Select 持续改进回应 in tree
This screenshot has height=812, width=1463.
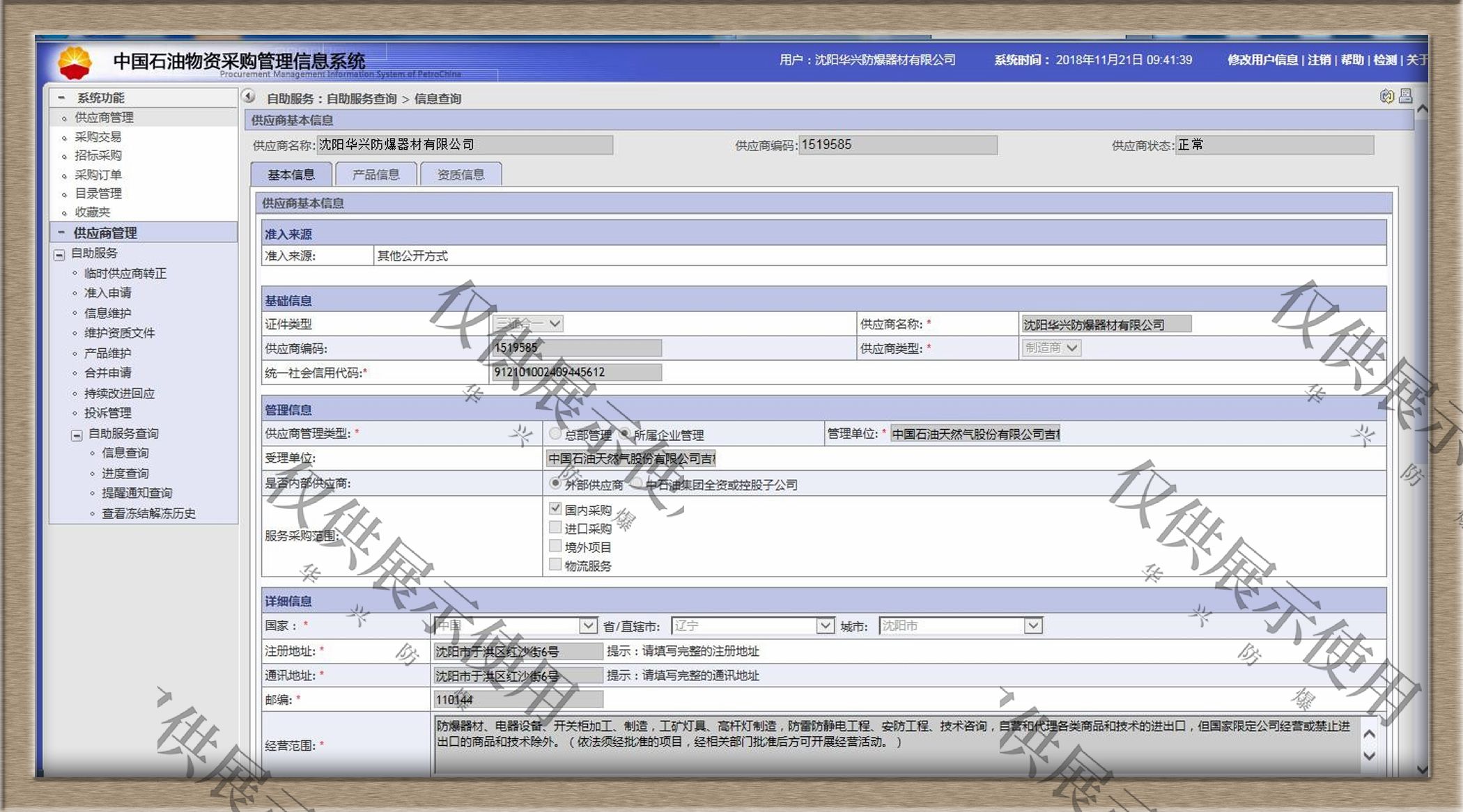click(120, 393)
